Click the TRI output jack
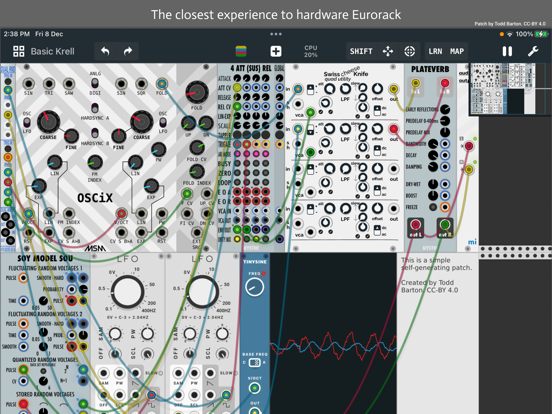 click(49, 84)
